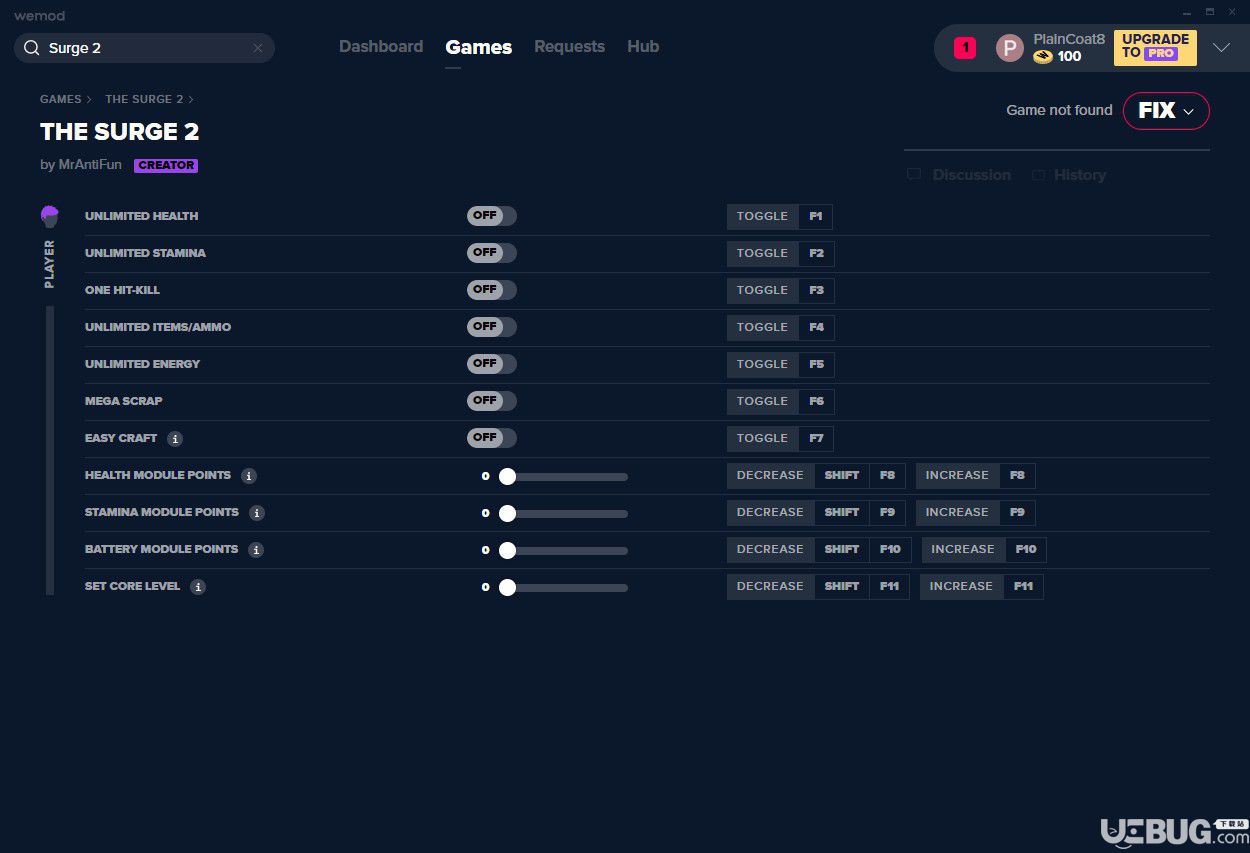Click the PlainCoat8 username
Viewport: 1250px width, 853px height.
tap(1069, 39)
